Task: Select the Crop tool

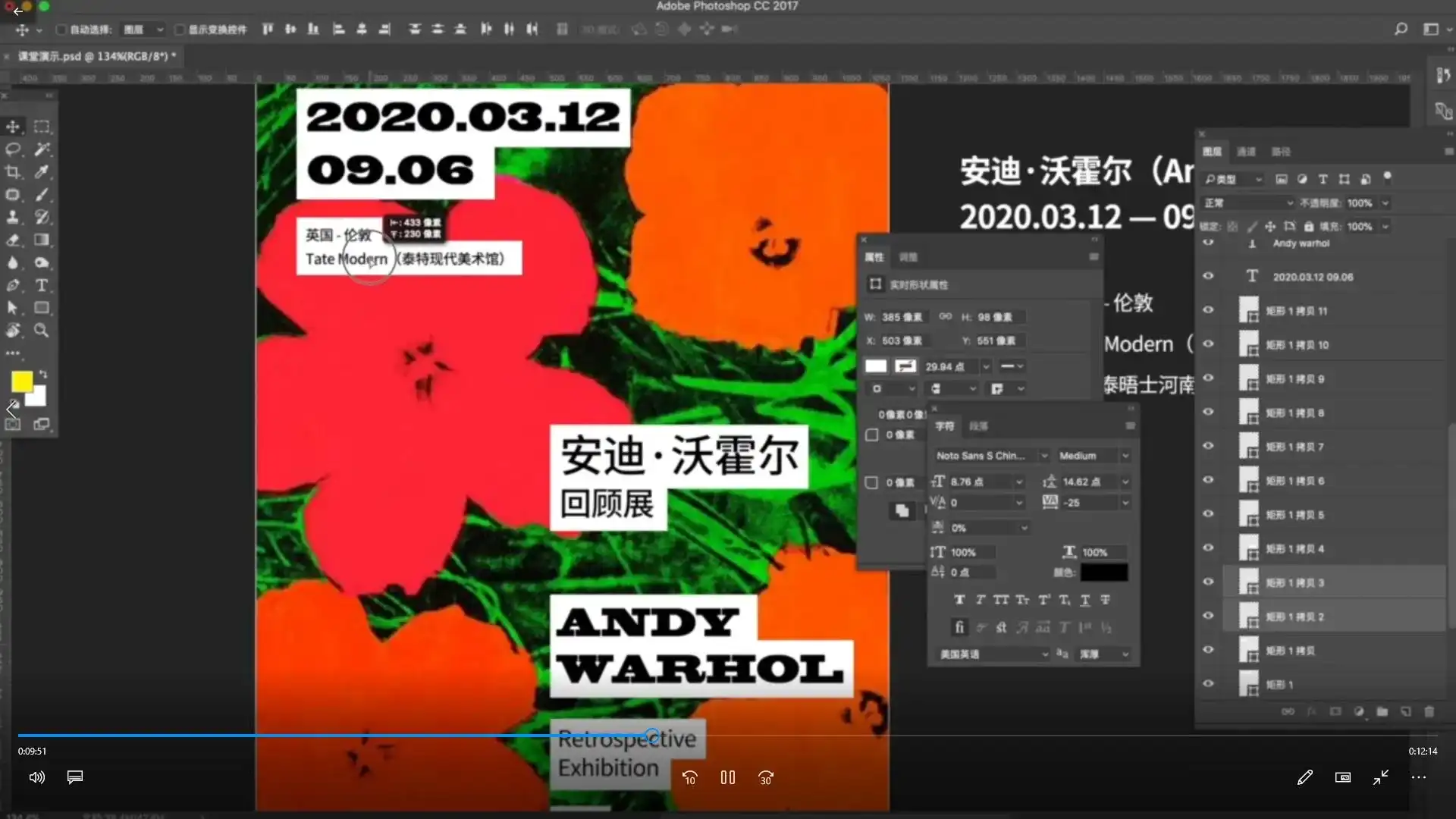Action: click(x=13, y=172)
